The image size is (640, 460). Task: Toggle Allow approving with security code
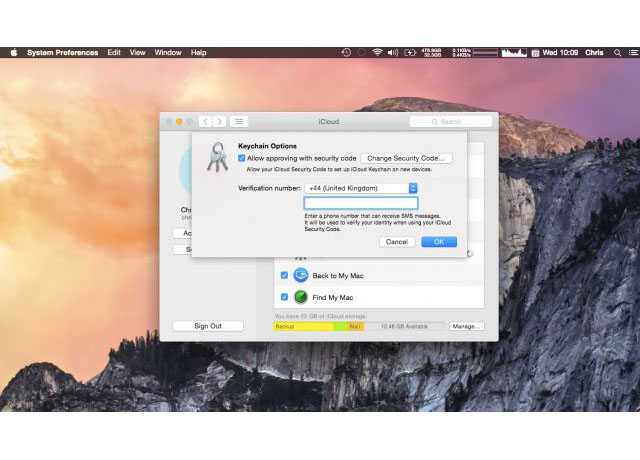(242, 158)
